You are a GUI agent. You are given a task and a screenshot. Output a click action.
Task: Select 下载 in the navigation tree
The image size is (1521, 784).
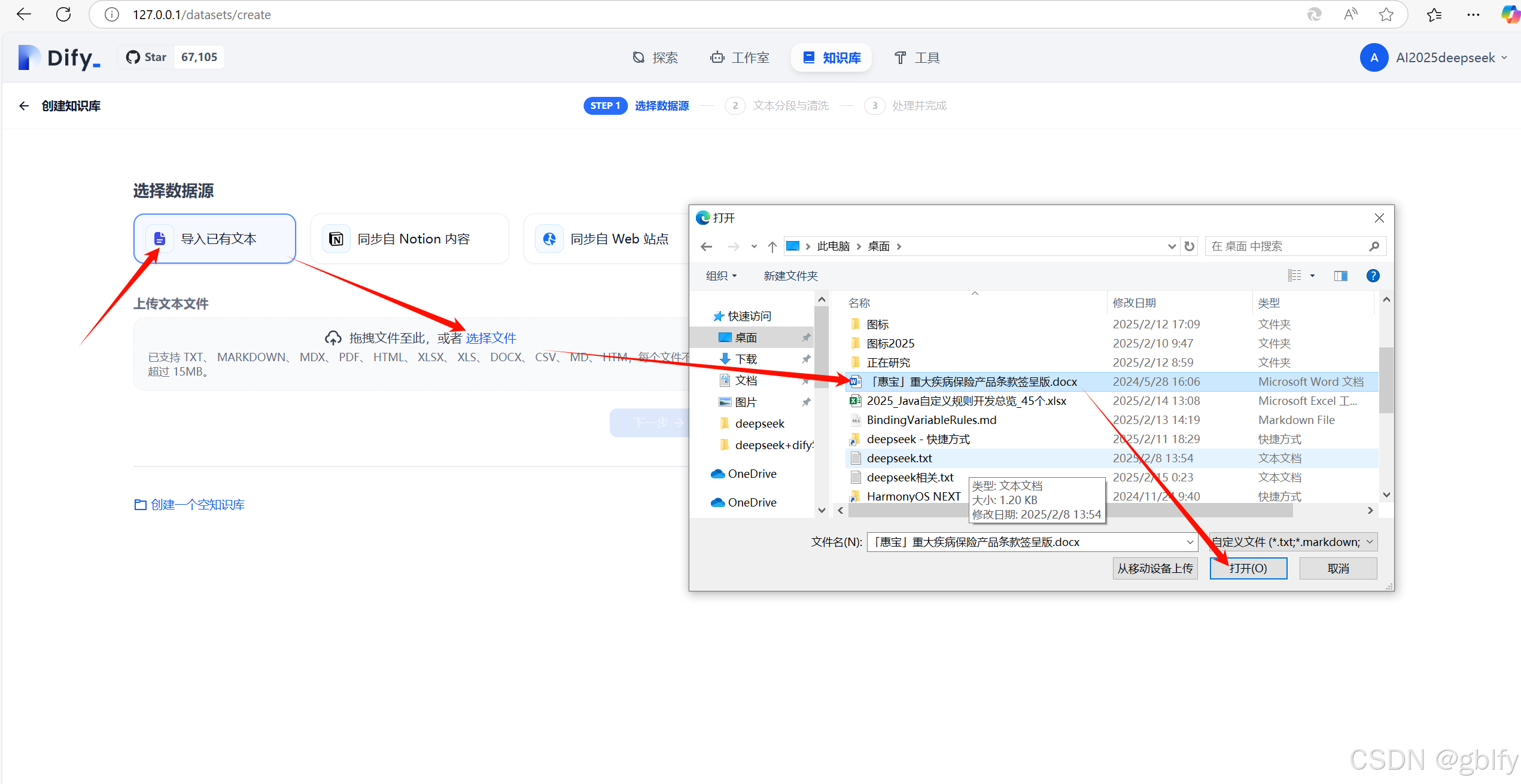point(746,359)
